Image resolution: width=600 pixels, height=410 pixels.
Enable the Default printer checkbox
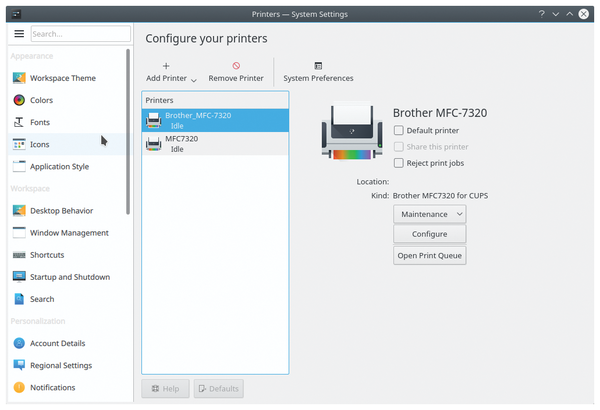(399, 131)
